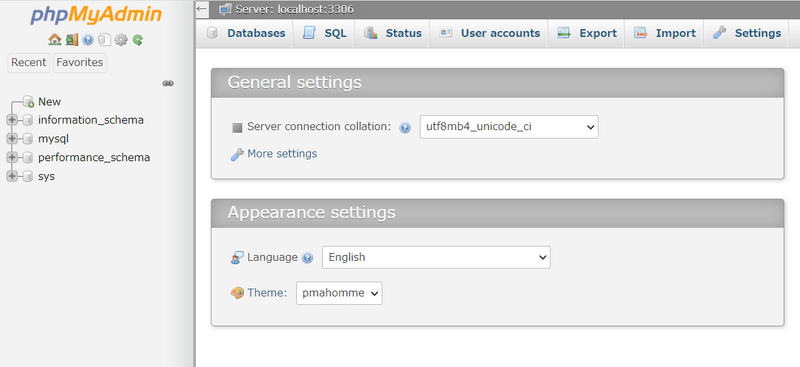Open the Language selection dropdown

tap(436, 257)
